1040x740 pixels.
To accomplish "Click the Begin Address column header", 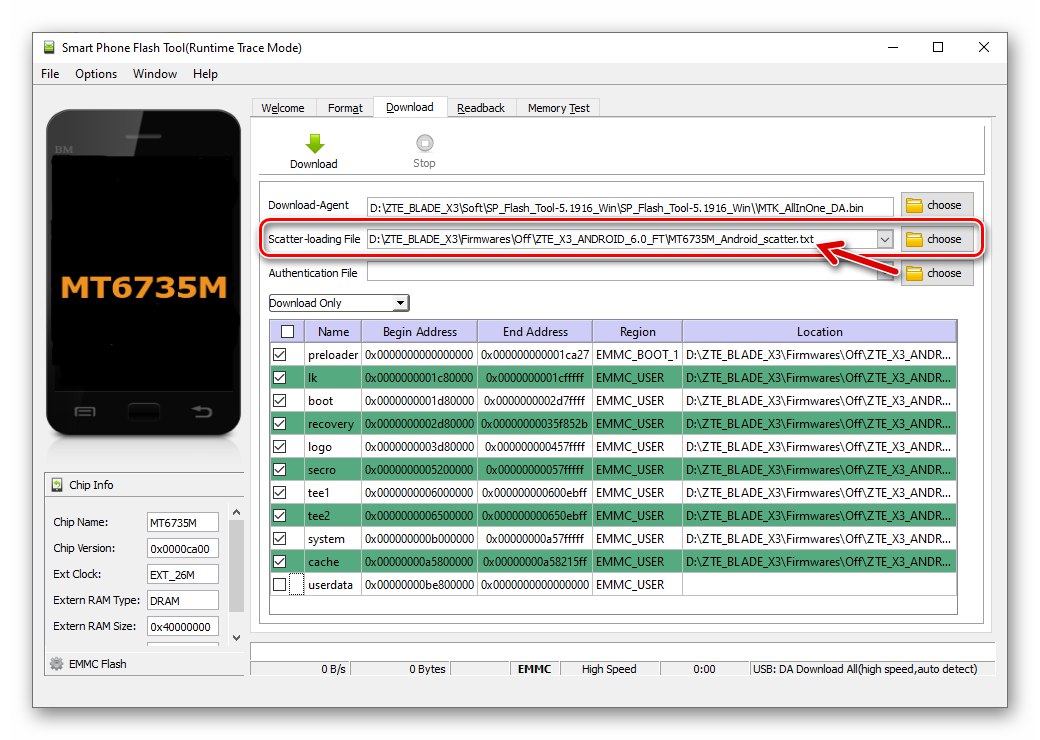I will point(420,332).
